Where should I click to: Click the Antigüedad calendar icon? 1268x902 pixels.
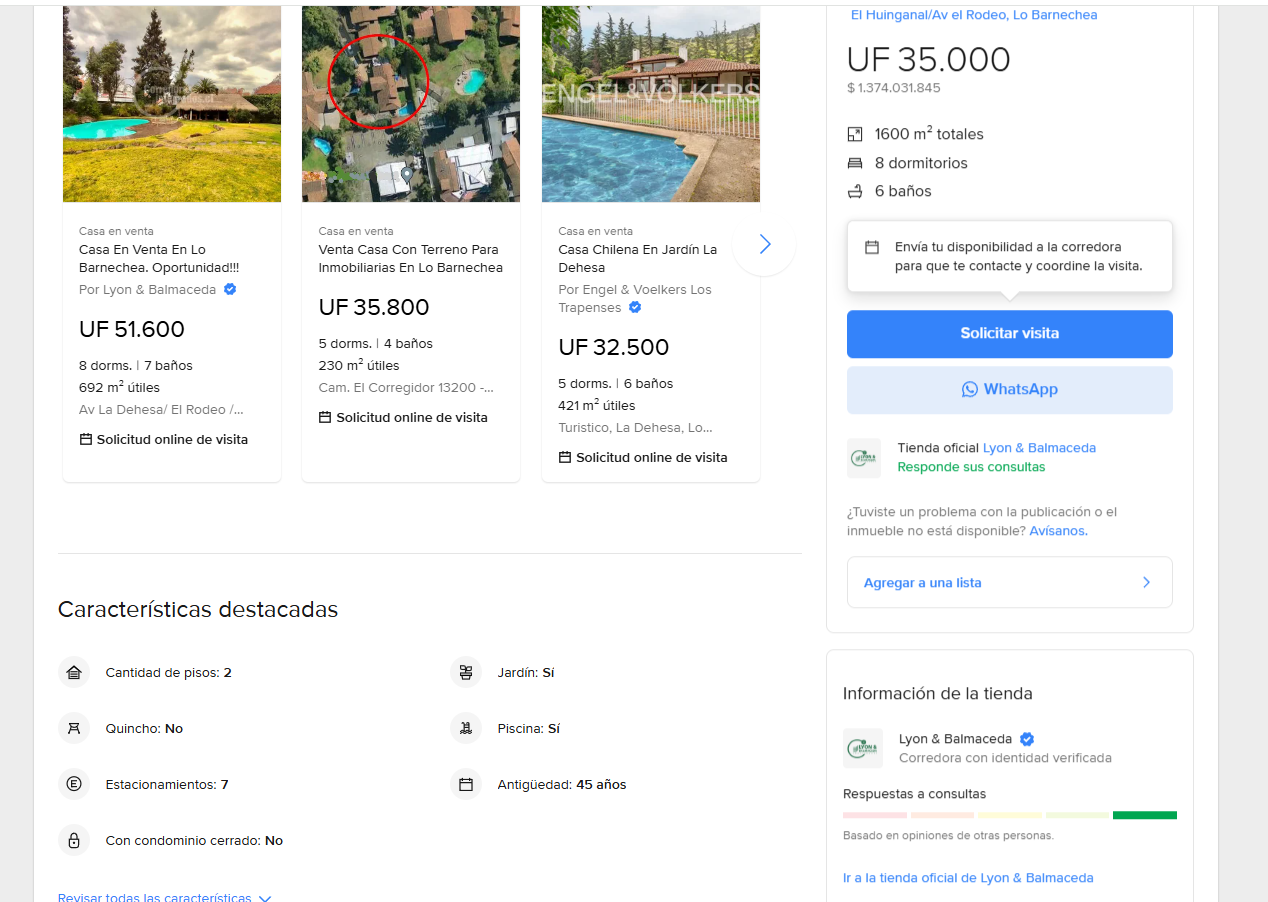[x=466, y=785]
